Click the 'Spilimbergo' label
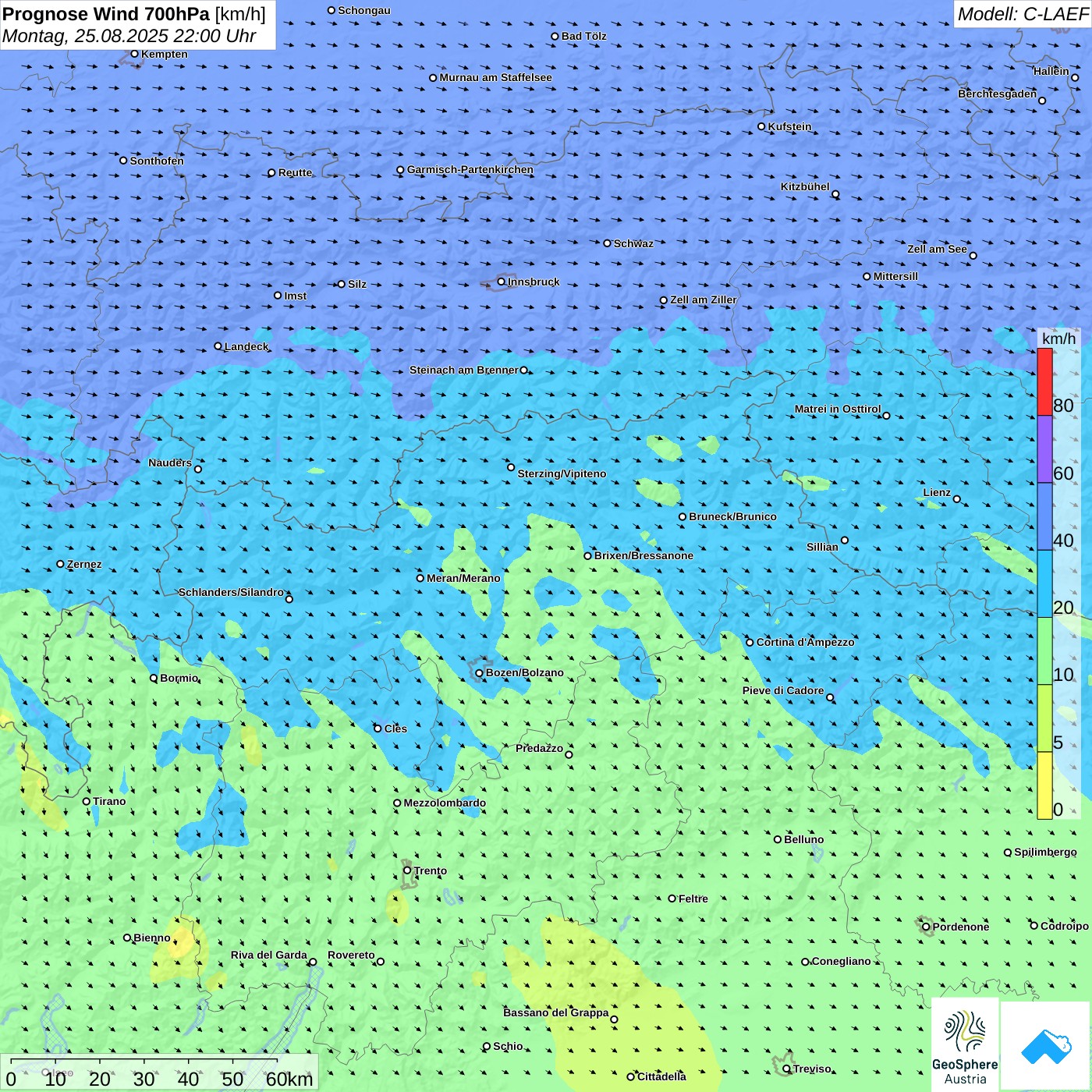 [1045, 852]
